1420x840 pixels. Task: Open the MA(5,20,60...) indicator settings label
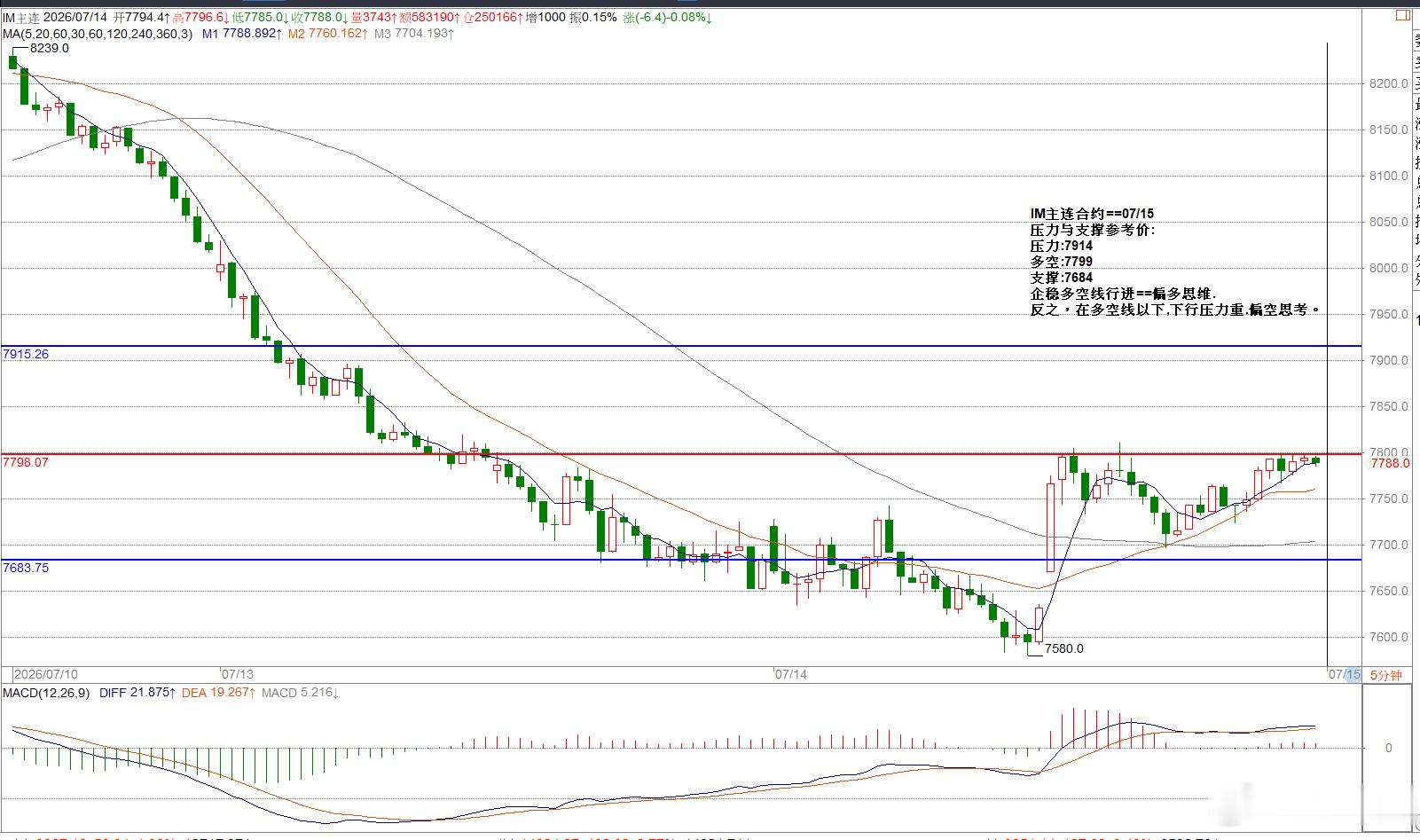pos(96,34)
